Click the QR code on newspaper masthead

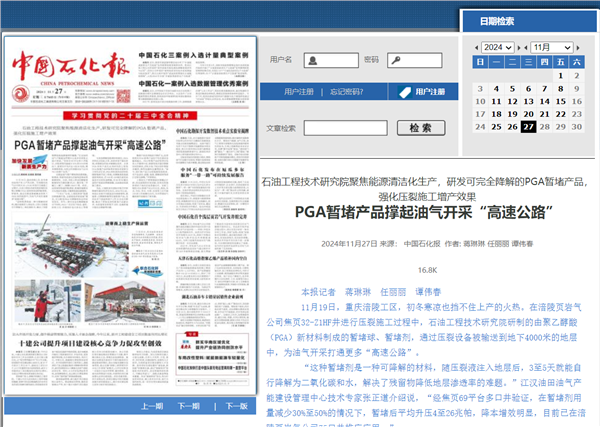123,96
